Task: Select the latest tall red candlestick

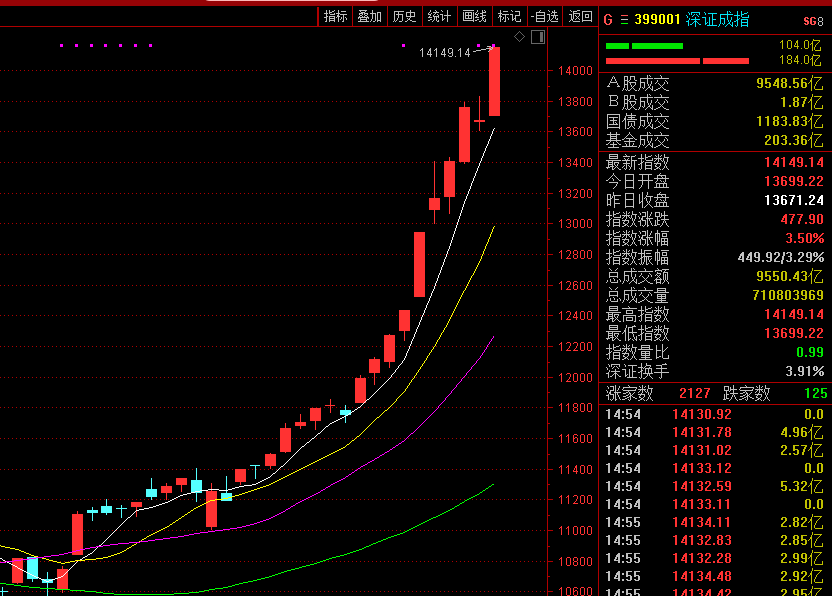Action: (x=494, y=81)
